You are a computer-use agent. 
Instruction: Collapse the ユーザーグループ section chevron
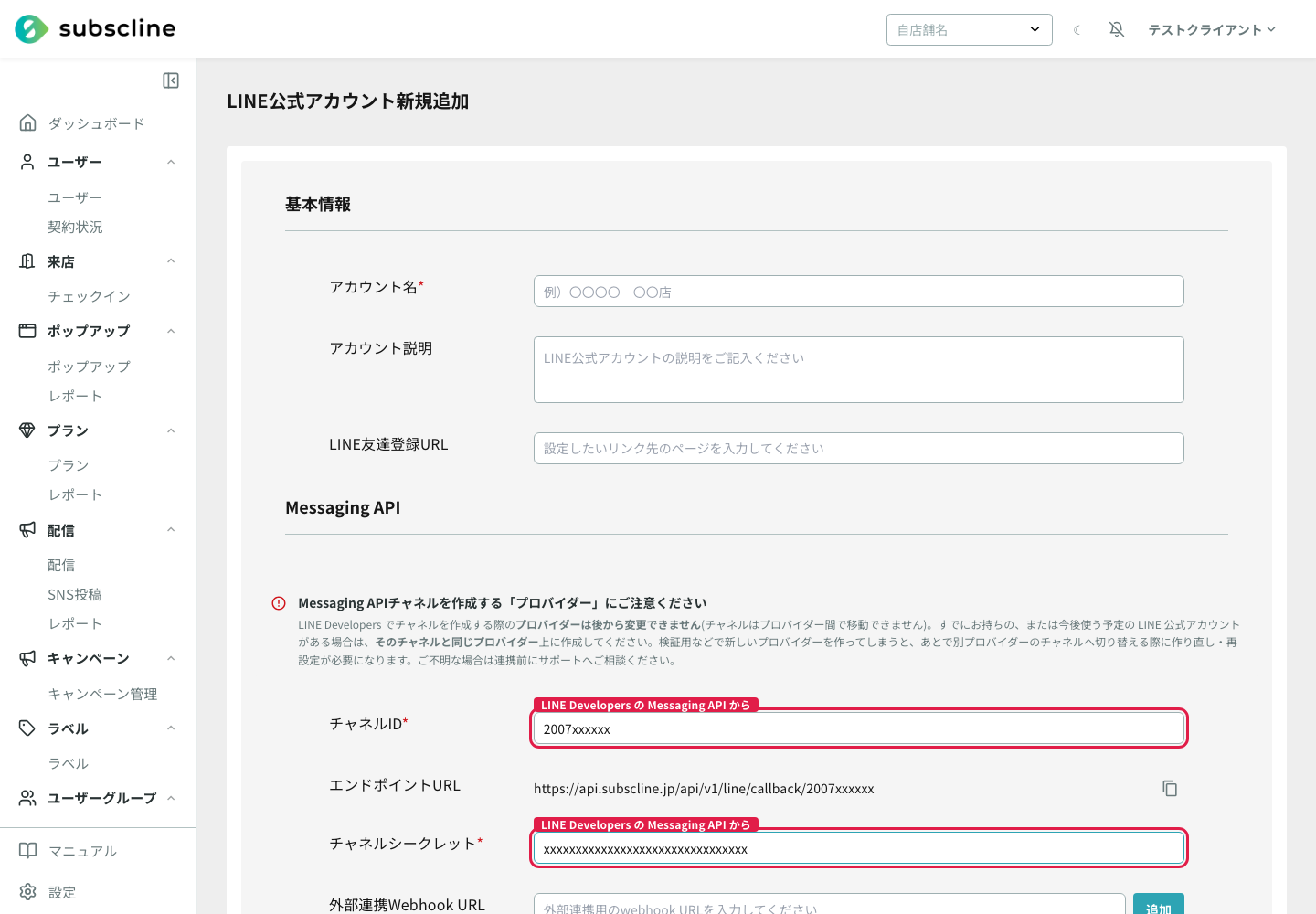[x=171, y=798]
